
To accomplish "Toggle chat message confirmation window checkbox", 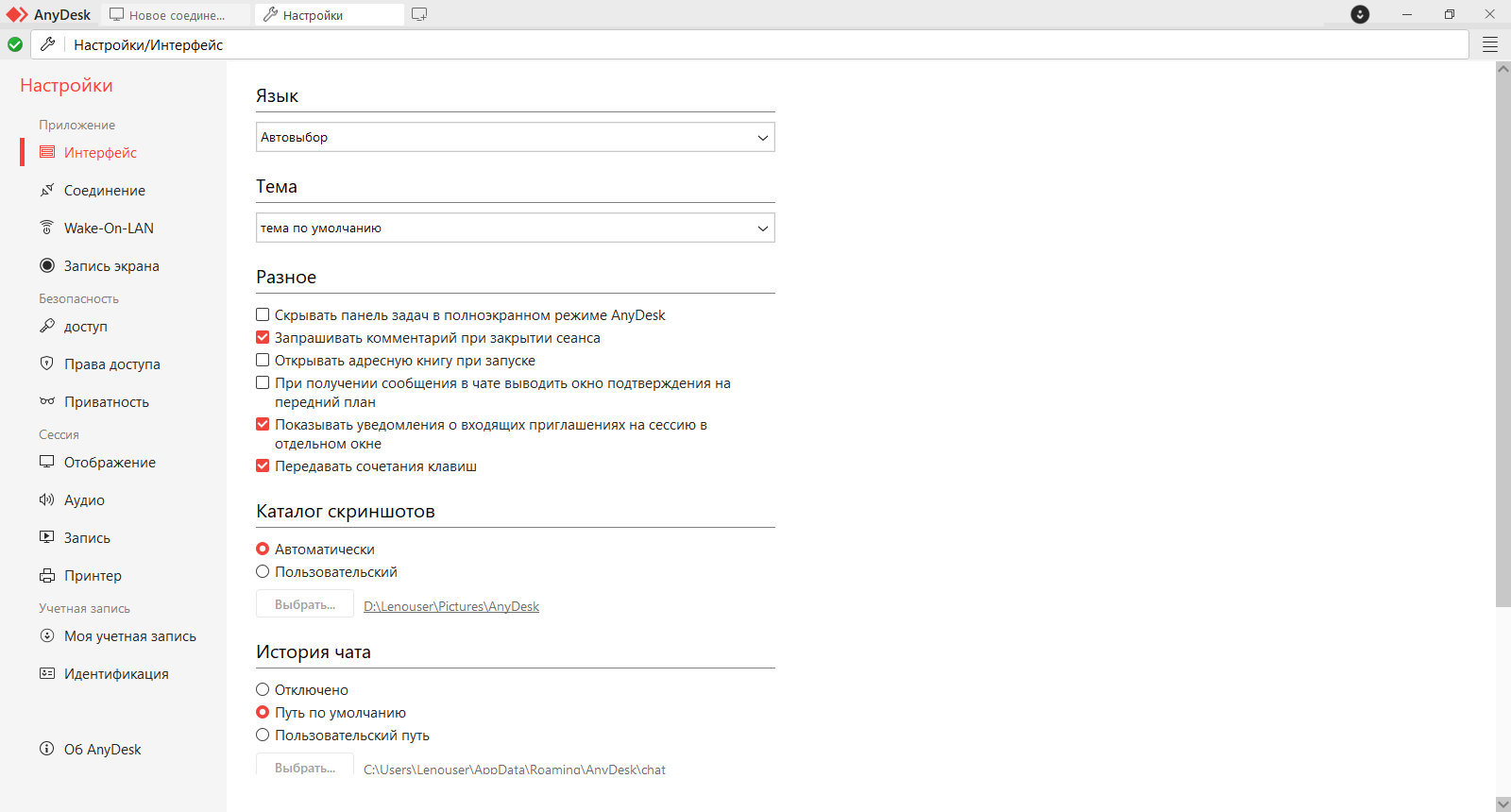I will 263,382.
